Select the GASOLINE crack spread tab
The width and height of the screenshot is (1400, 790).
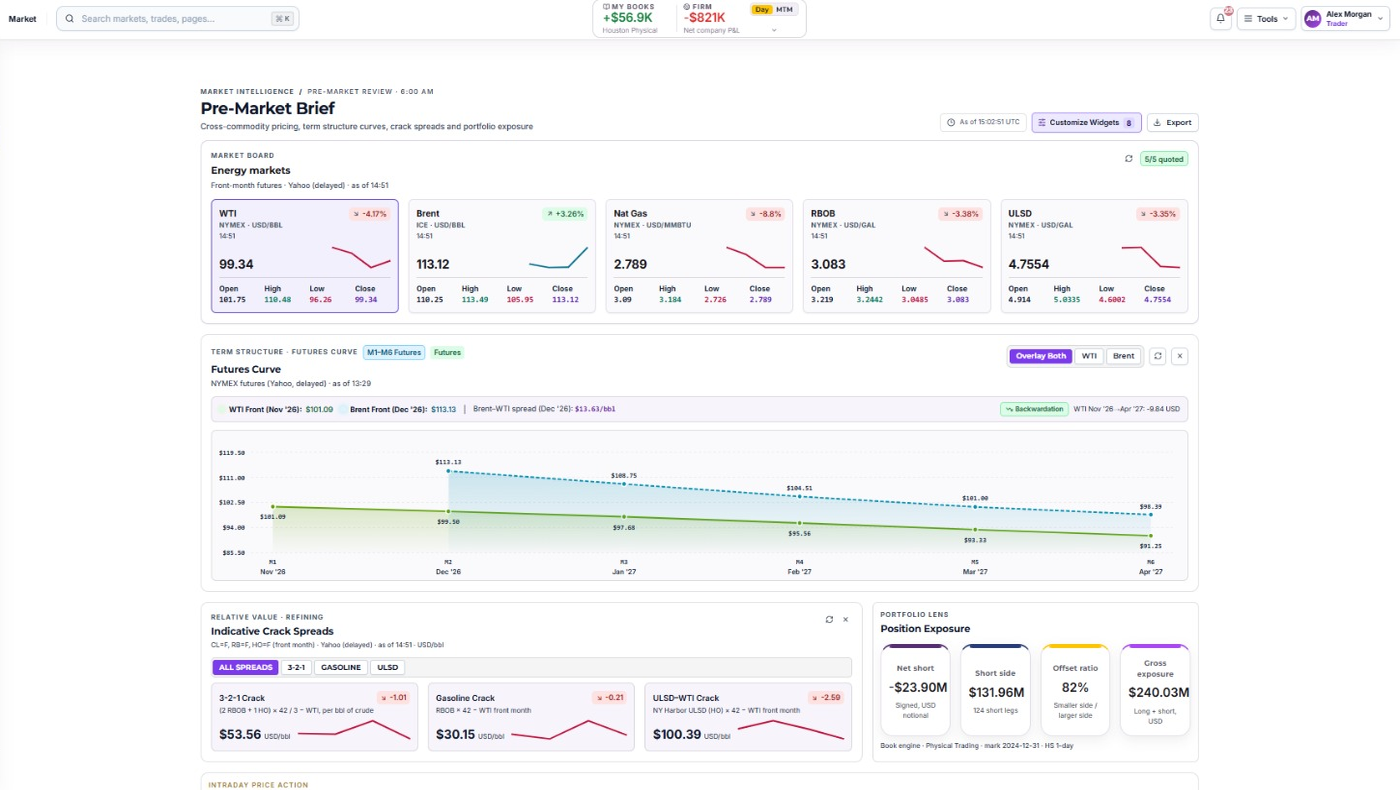click(x=341, y=667)
